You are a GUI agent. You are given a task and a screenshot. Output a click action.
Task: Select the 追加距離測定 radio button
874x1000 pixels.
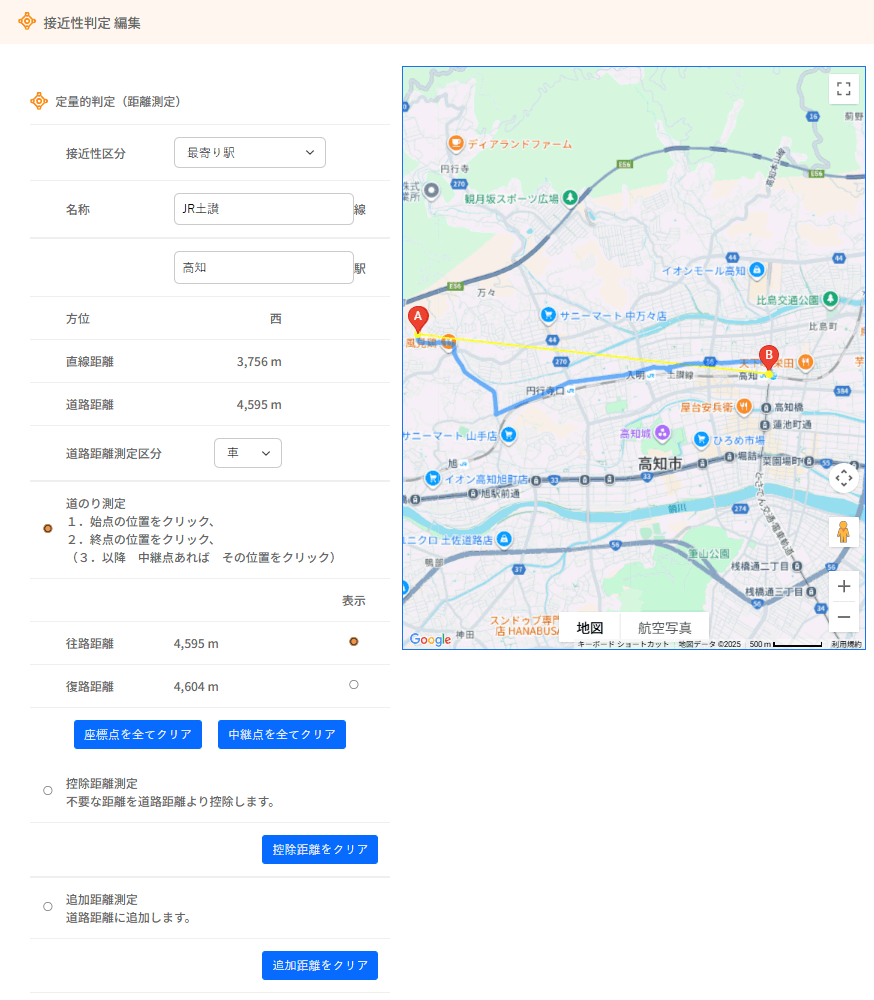click(x=48, y=907)
